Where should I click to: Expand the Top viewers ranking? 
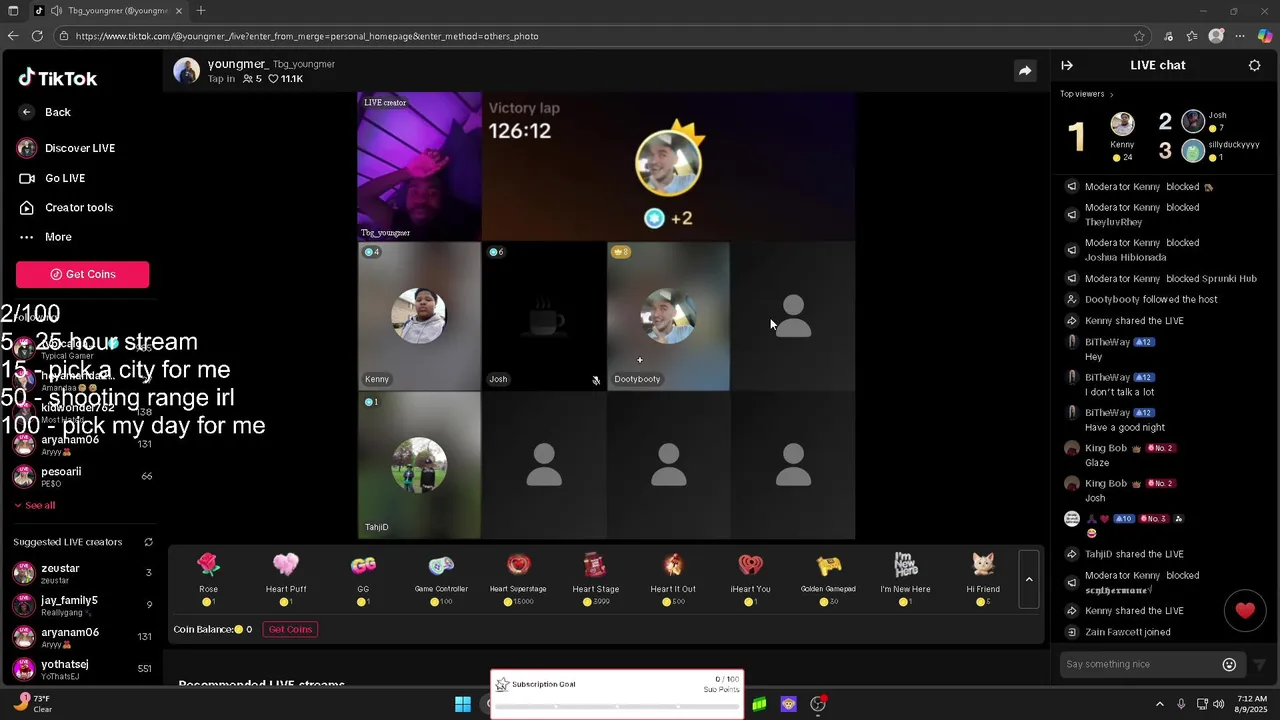(x=1087, y=94)
